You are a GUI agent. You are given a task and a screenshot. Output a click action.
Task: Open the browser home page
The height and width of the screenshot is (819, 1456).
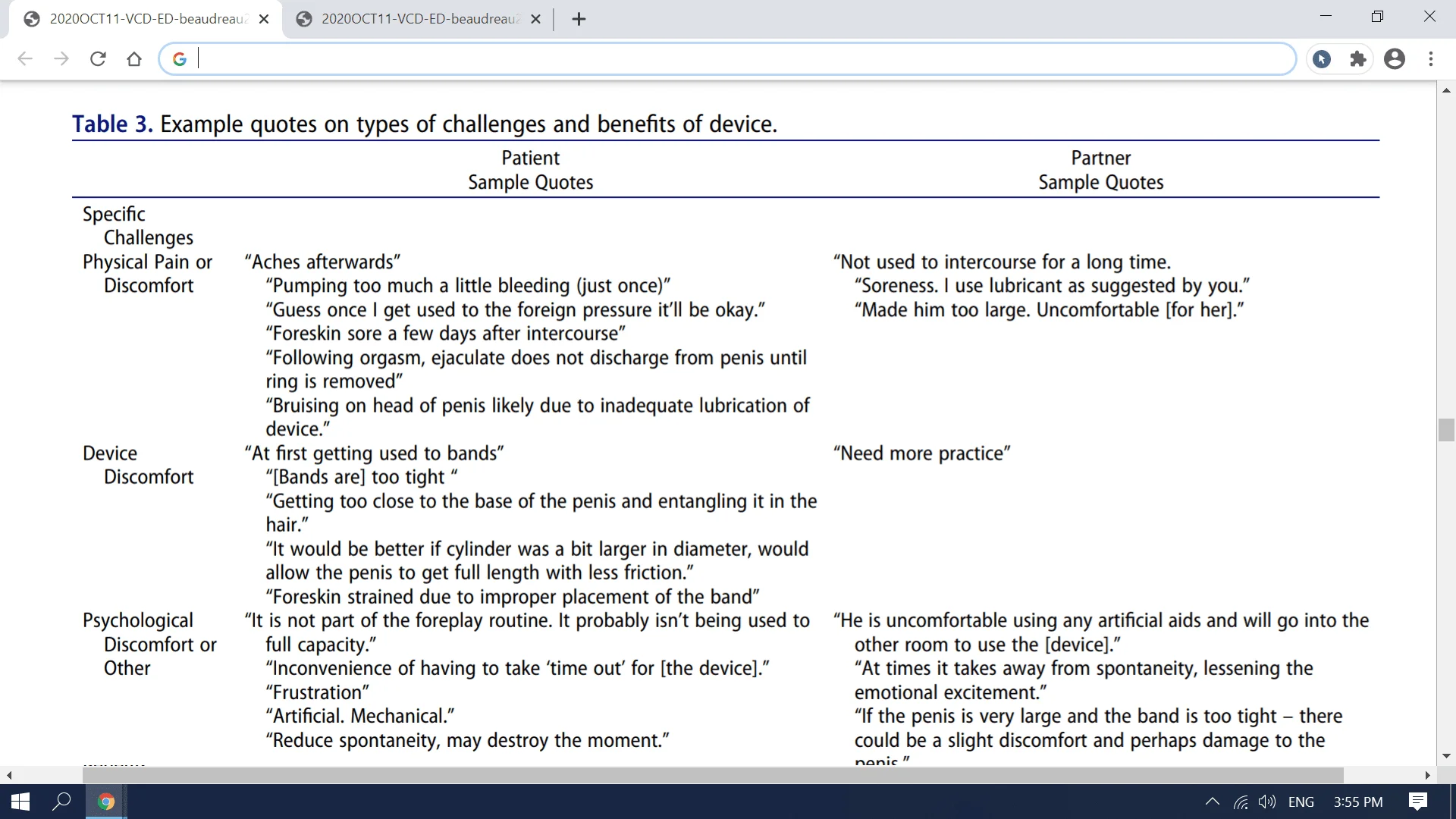[134, 59]
